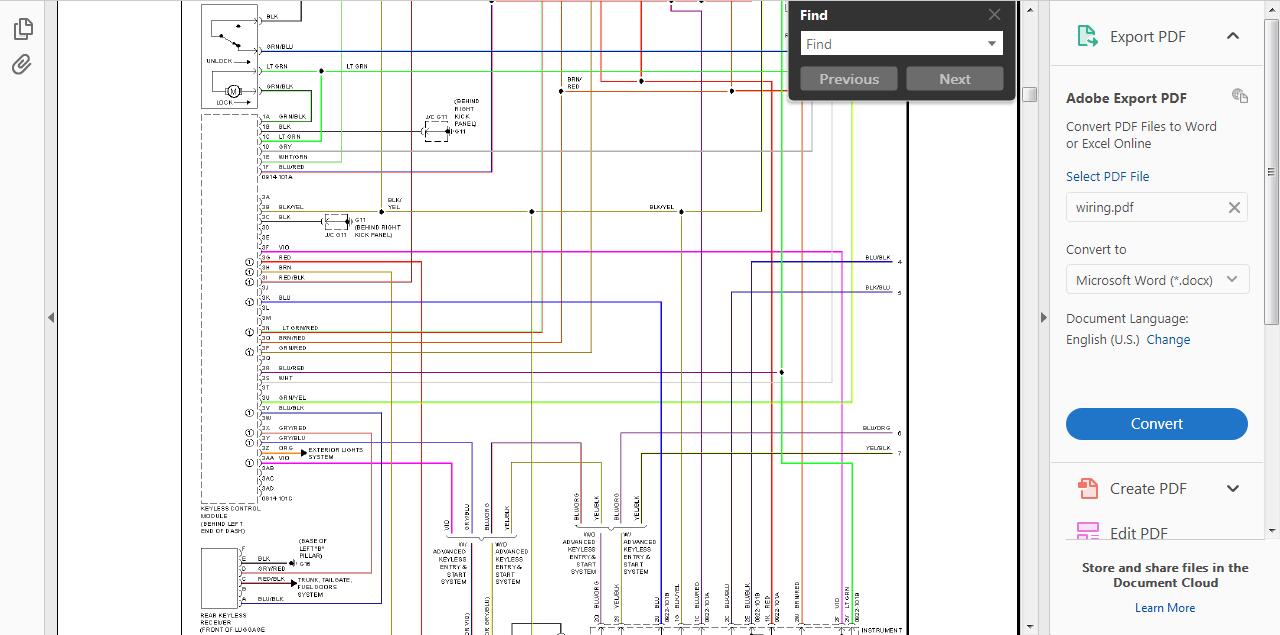Open the attachments paperclip panel
This screenshot has height=635, width=1280.
(x=22, y=65)
